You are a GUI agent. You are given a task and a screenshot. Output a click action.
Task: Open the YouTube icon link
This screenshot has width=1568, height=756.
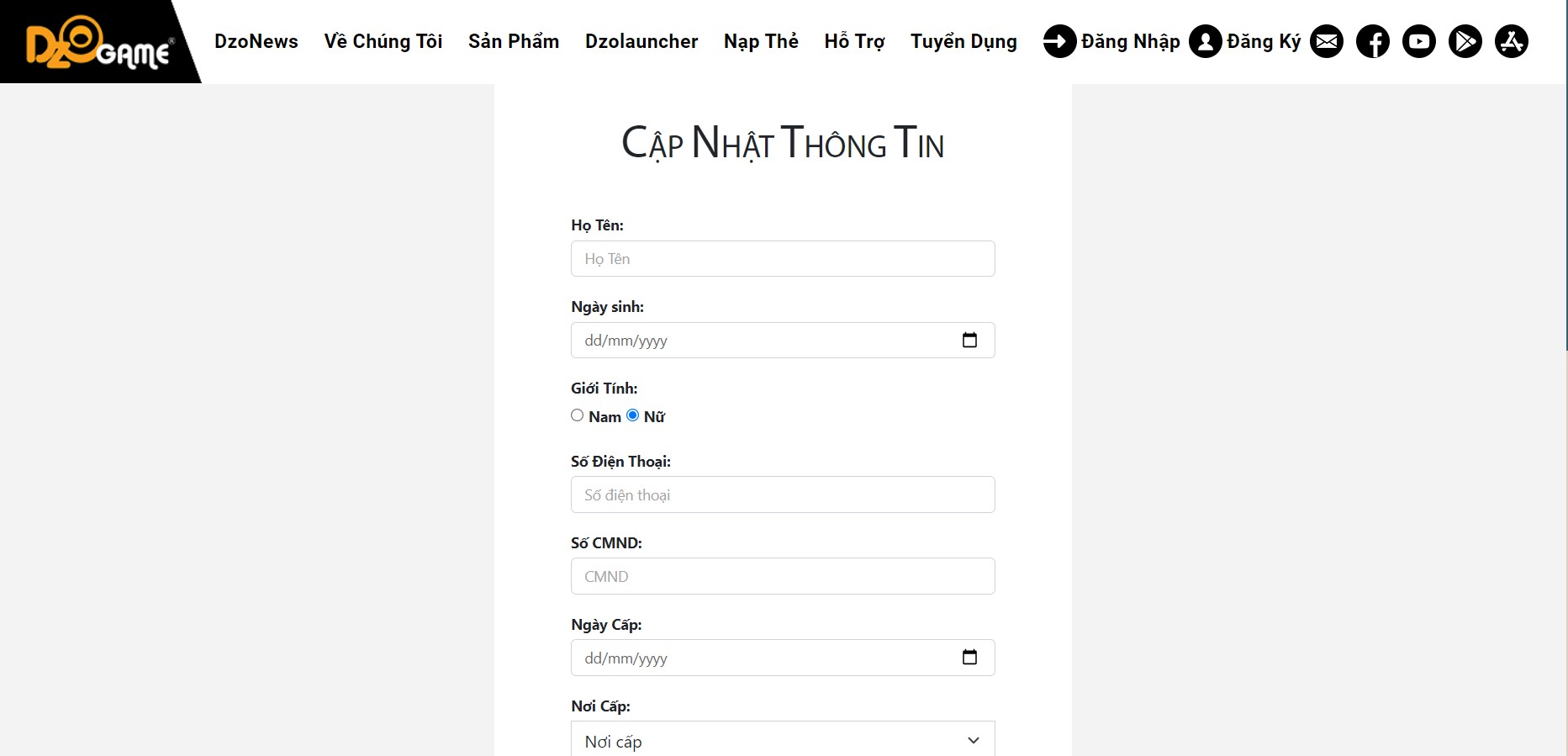[x=1419, y=41]
